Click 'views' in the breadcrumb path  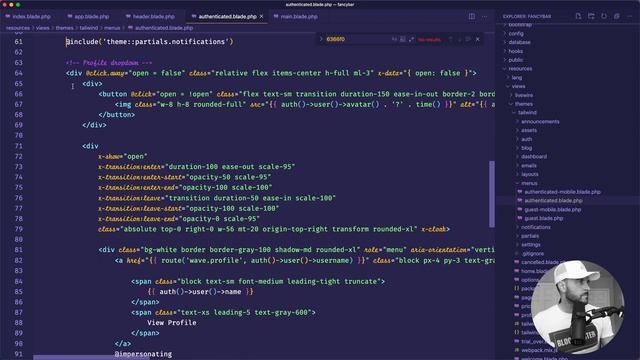(42, 28)
